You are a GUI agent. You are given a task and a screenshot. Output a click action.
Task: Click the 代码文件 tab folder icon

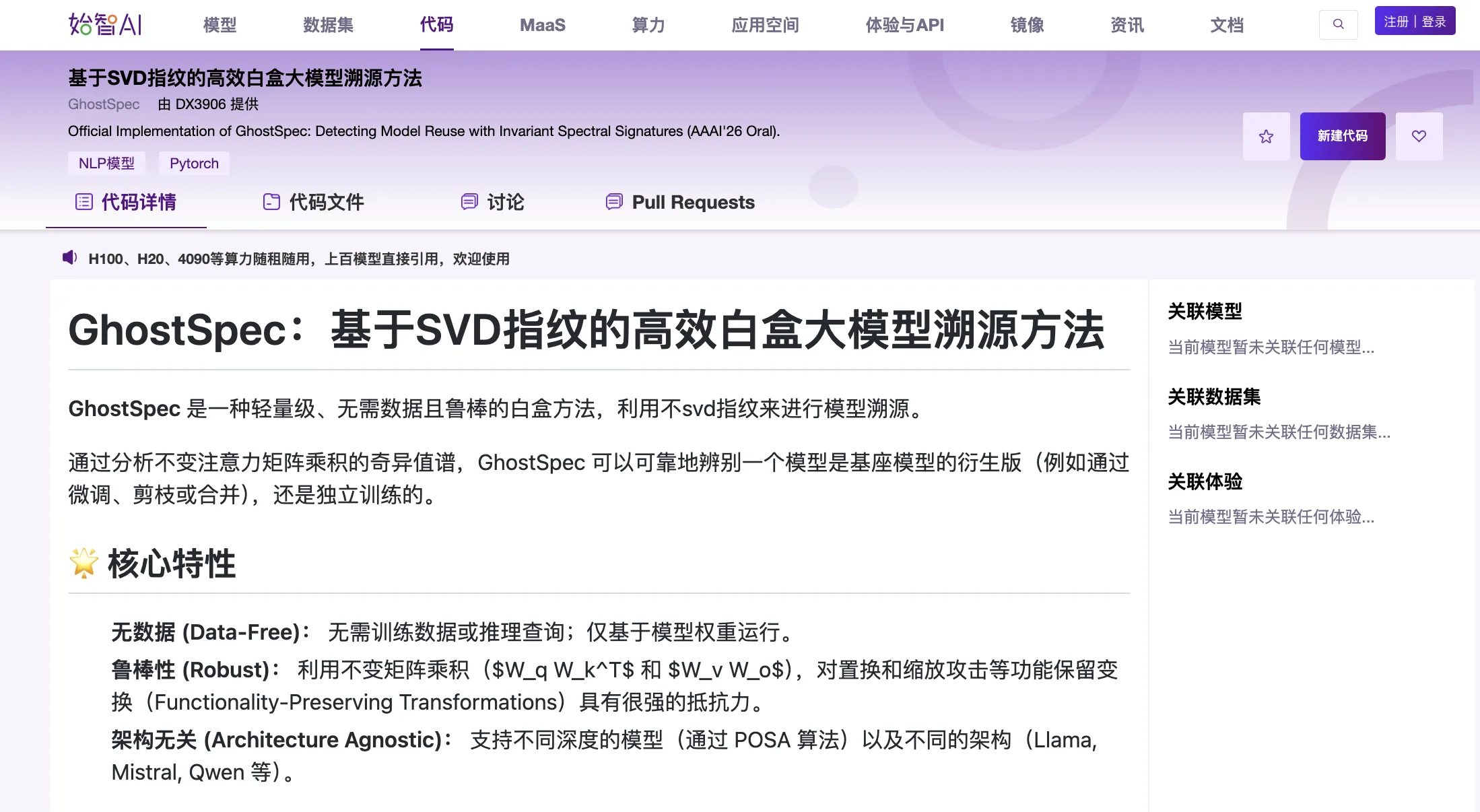click(271, 202)
